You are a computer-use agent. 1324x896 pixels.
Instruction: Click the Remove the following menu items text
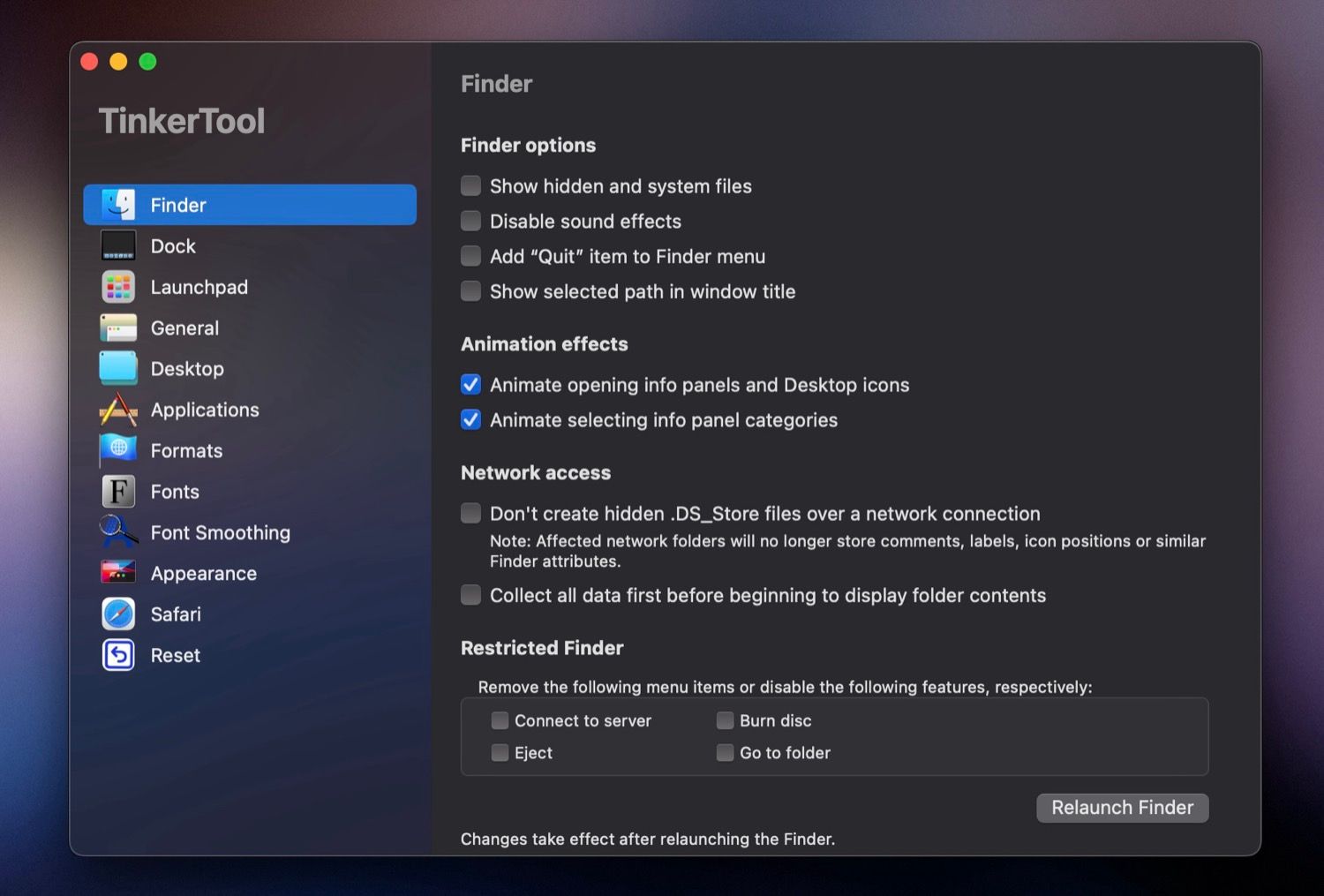[785, 687]
